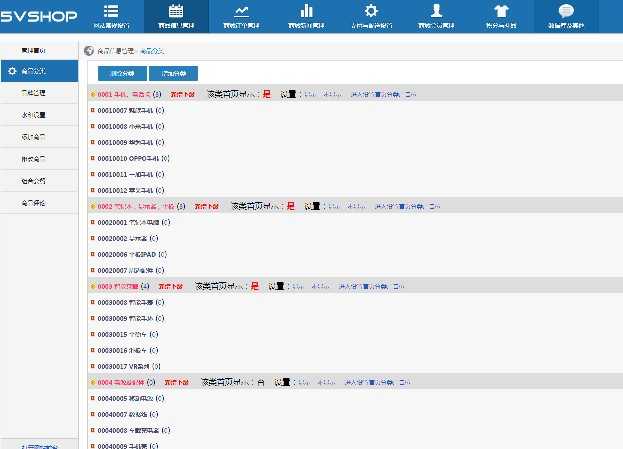Open the red 0001 category name link
The width and height of the screenshot is (623, 449).
point(124,95)
